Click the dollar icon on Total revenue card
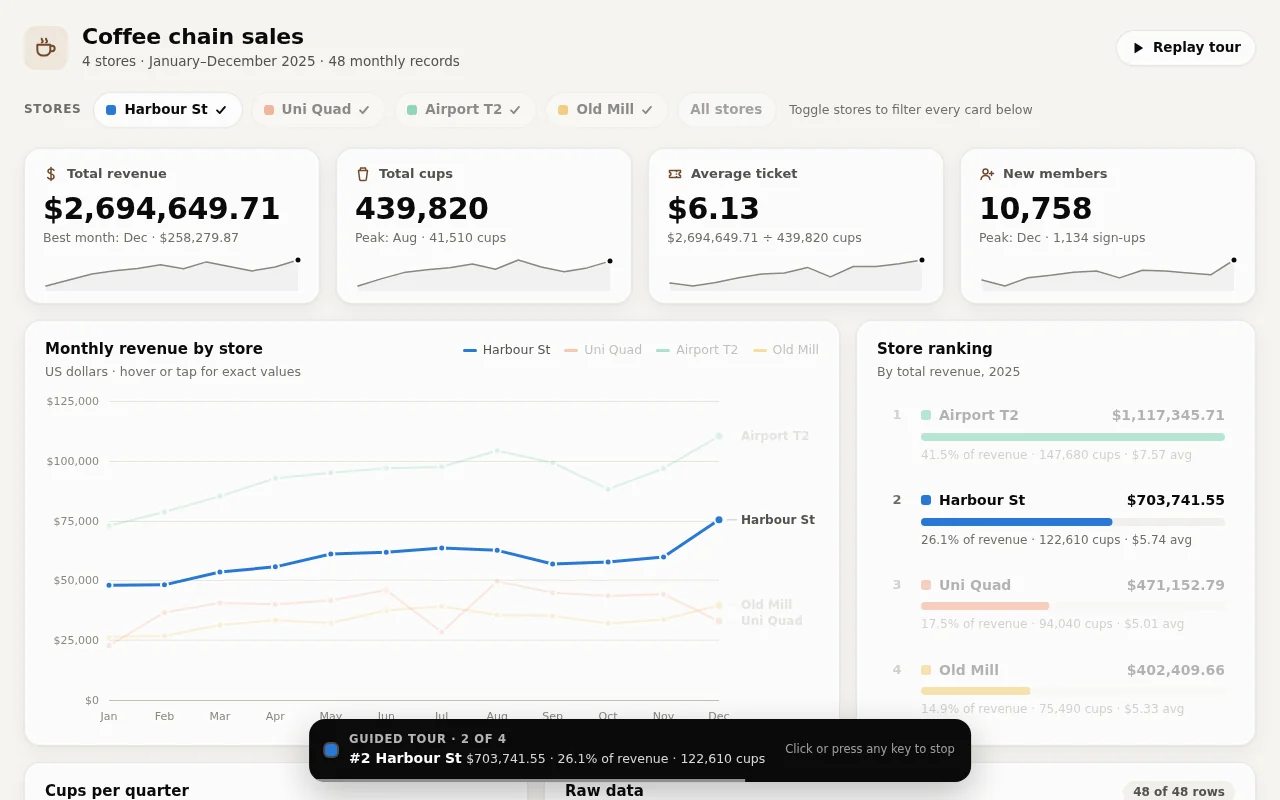The image size is (1280, 800). [x=51, y=174]
